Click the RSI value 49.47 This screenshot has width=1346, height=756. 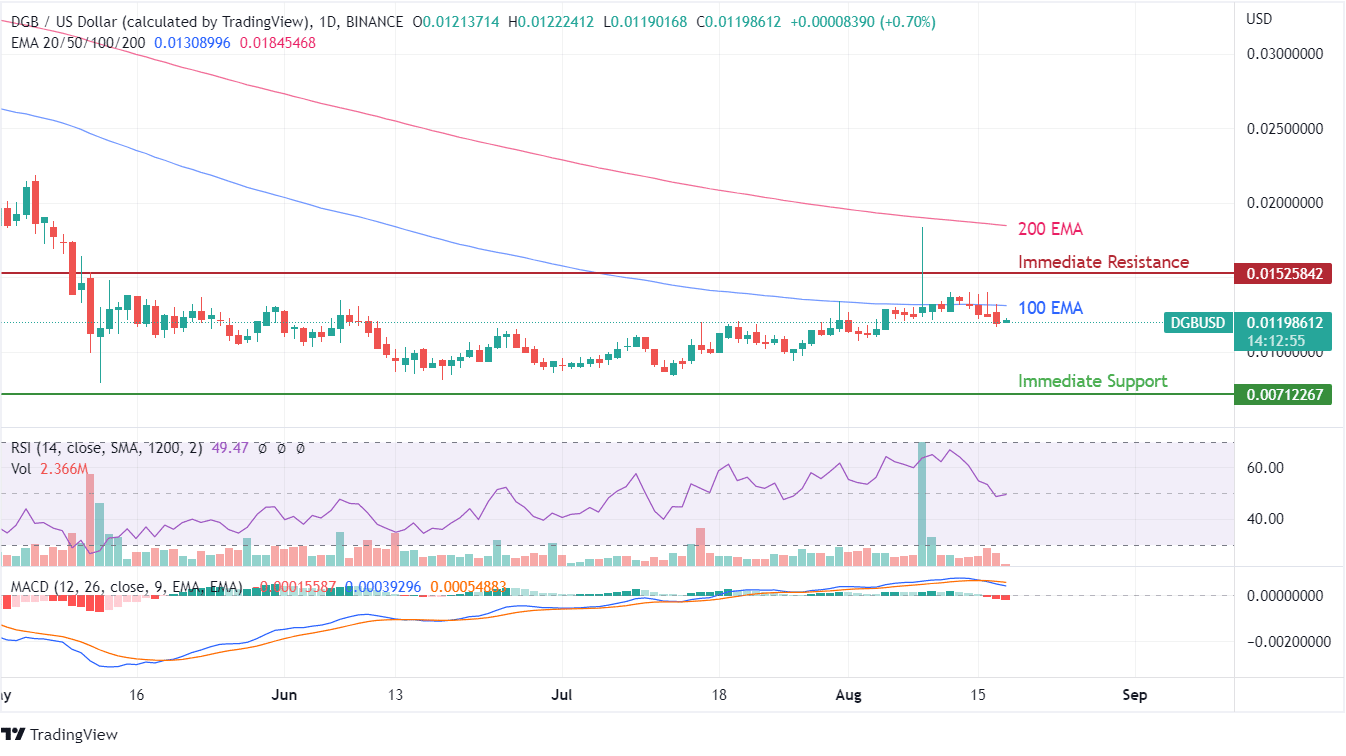(231, 449)
